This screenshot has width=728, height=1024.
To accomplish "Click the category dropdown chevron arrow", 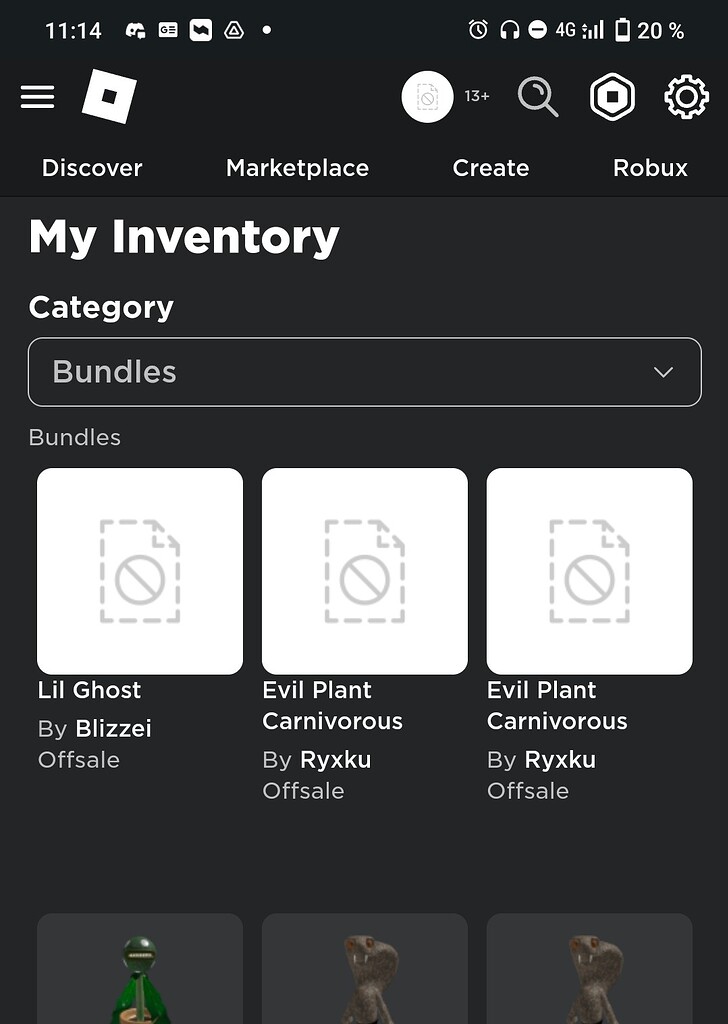I will (x=663, y=372).
